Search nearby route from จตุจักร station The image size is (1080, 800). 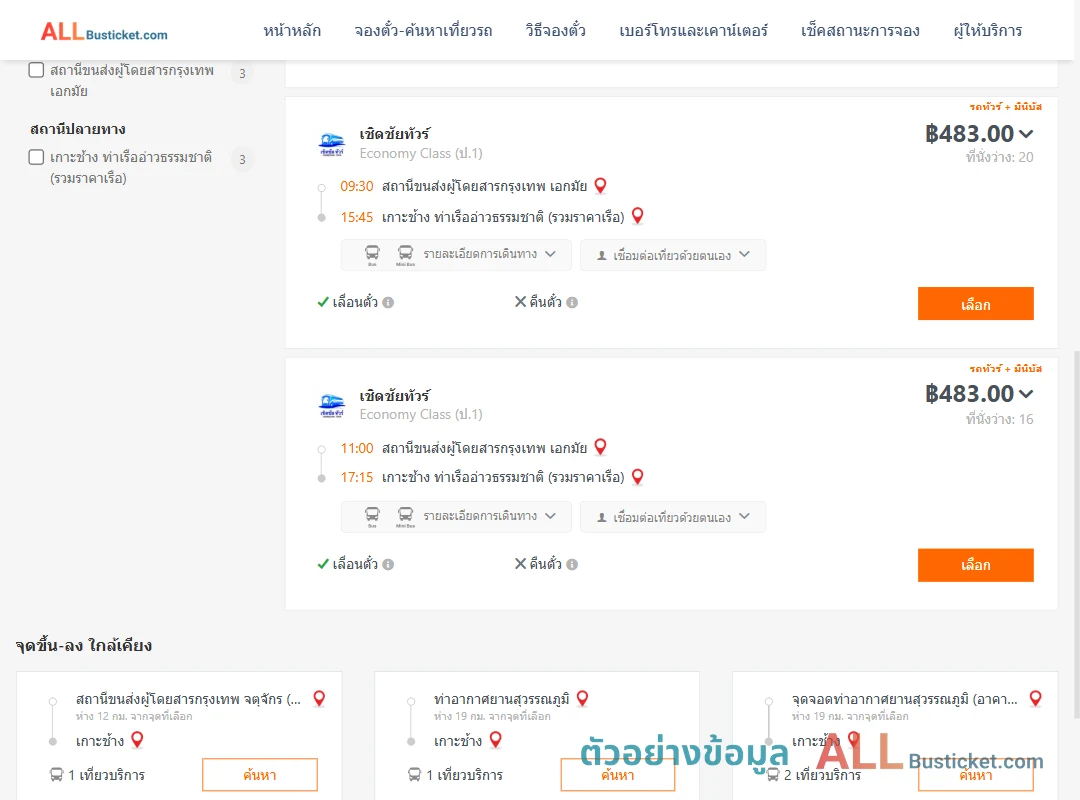(x=260, y=775)
